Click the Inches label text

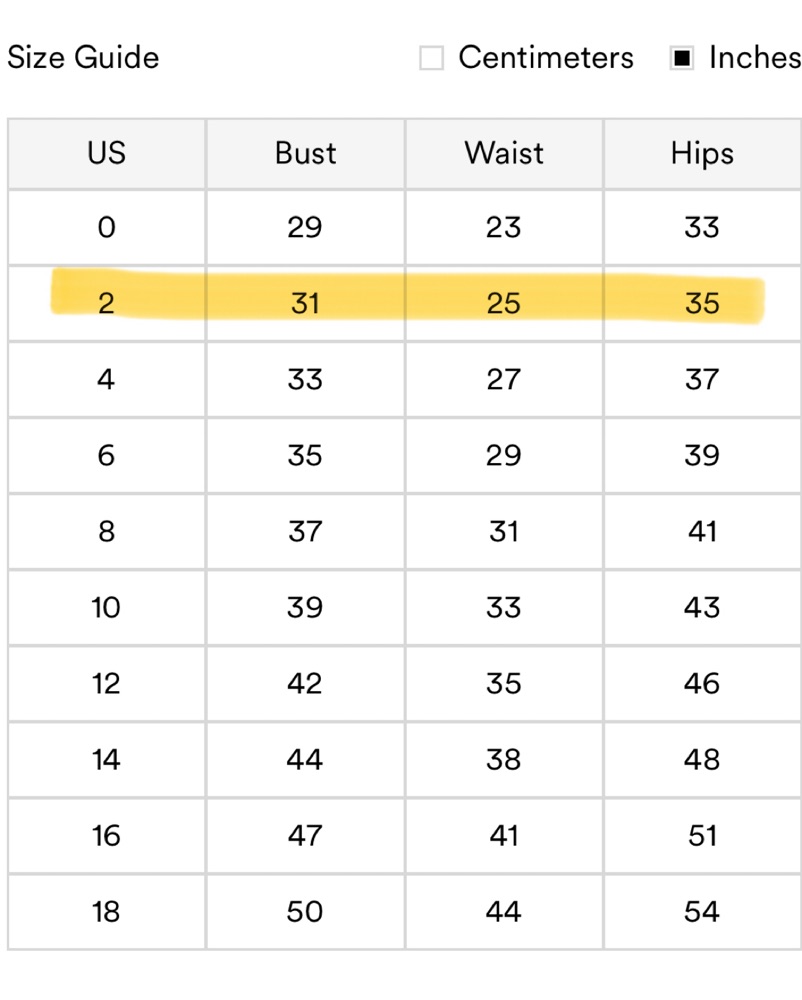[754, 58]
